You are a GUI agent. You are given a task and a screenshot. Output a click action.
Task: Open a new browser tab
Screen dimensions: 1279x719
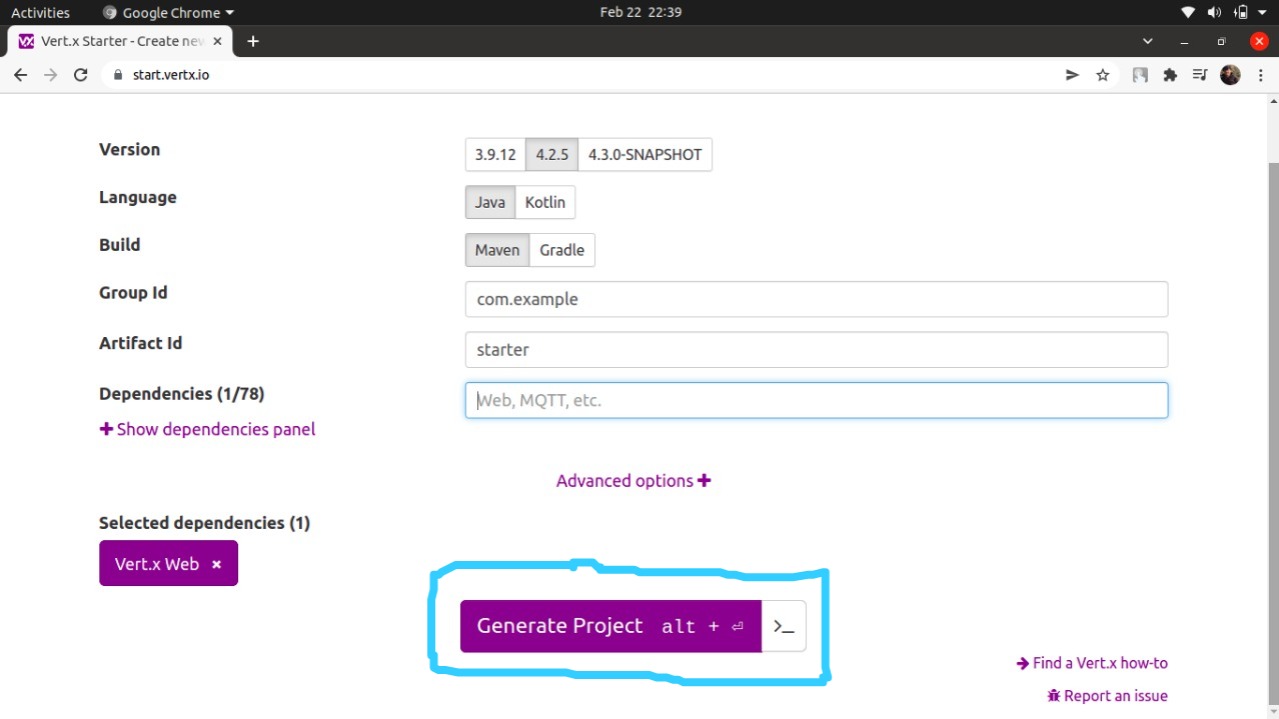tap(253, 41)
